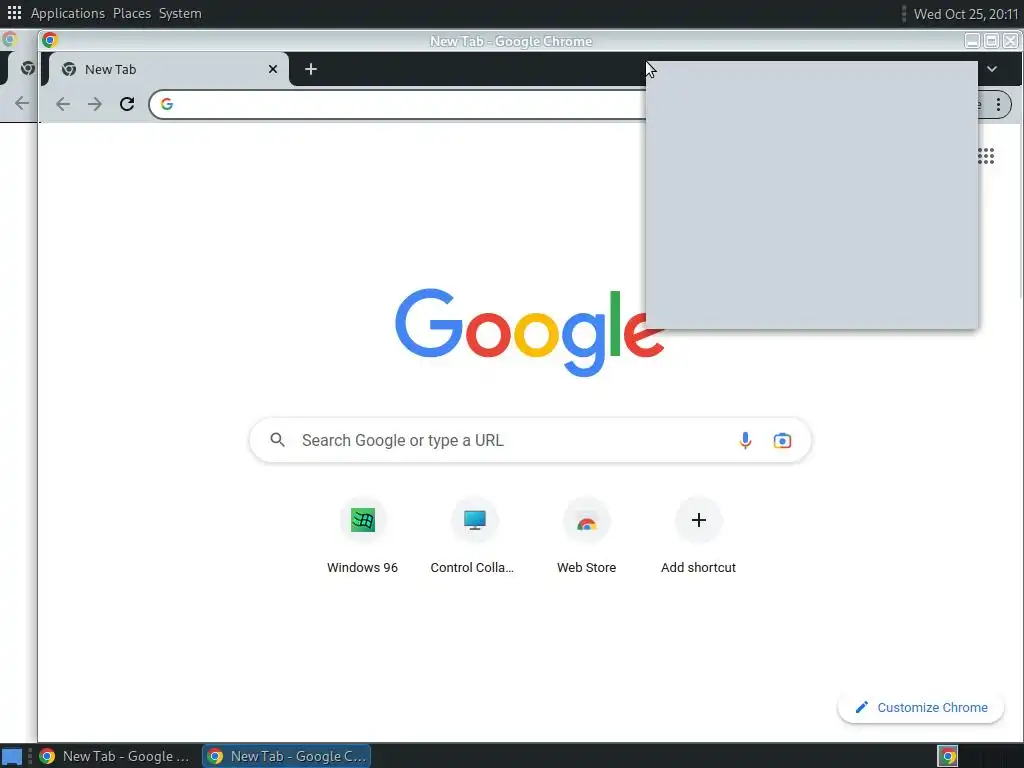Image resolution: width=1024 pixels, height=768 pixels.
Task: Click the show desktop icon in the taskbar
Action: [x=12, y=757]
